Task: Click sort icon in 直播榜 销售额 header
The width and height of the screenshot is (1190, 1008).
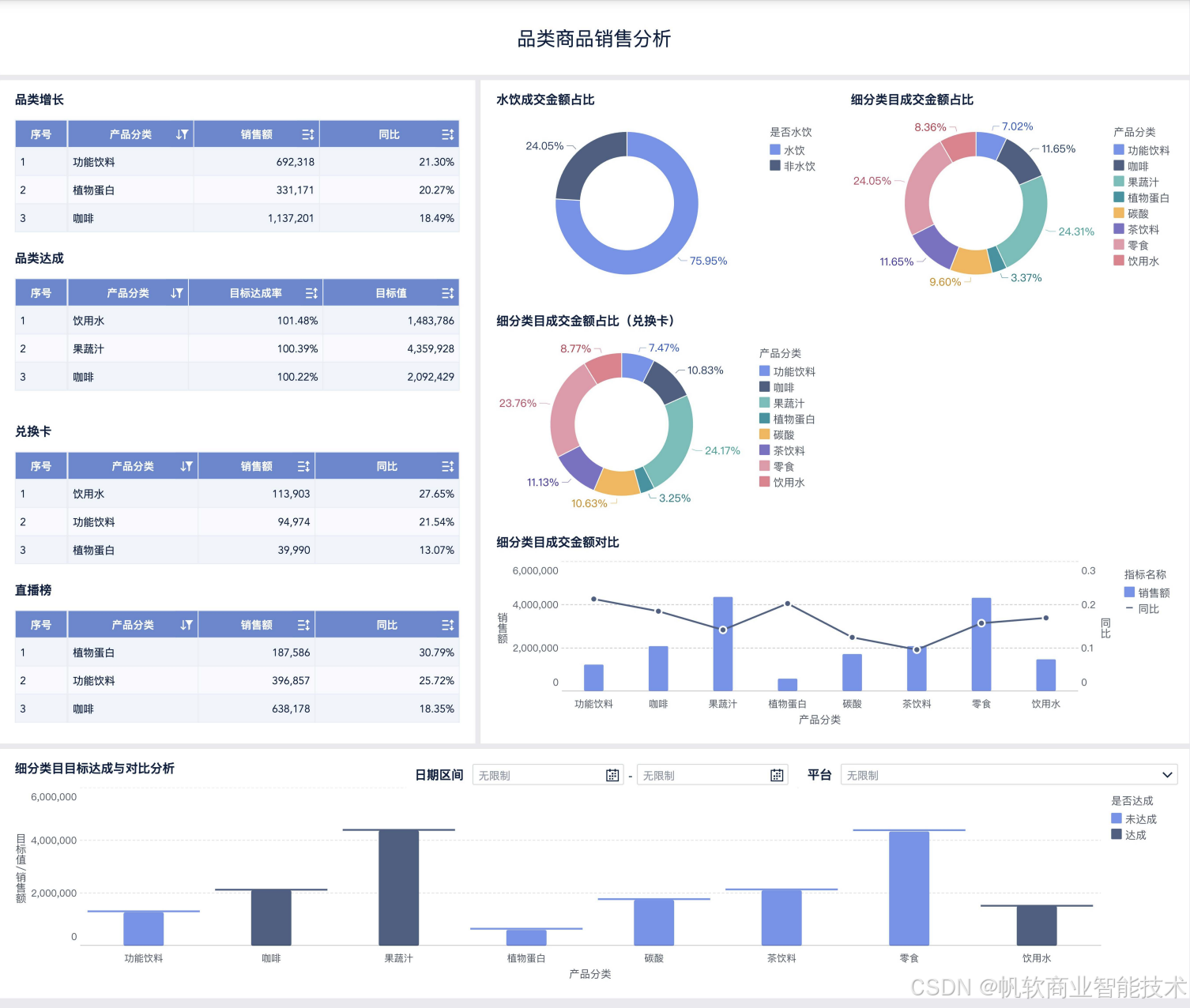Action: point(303,625)
